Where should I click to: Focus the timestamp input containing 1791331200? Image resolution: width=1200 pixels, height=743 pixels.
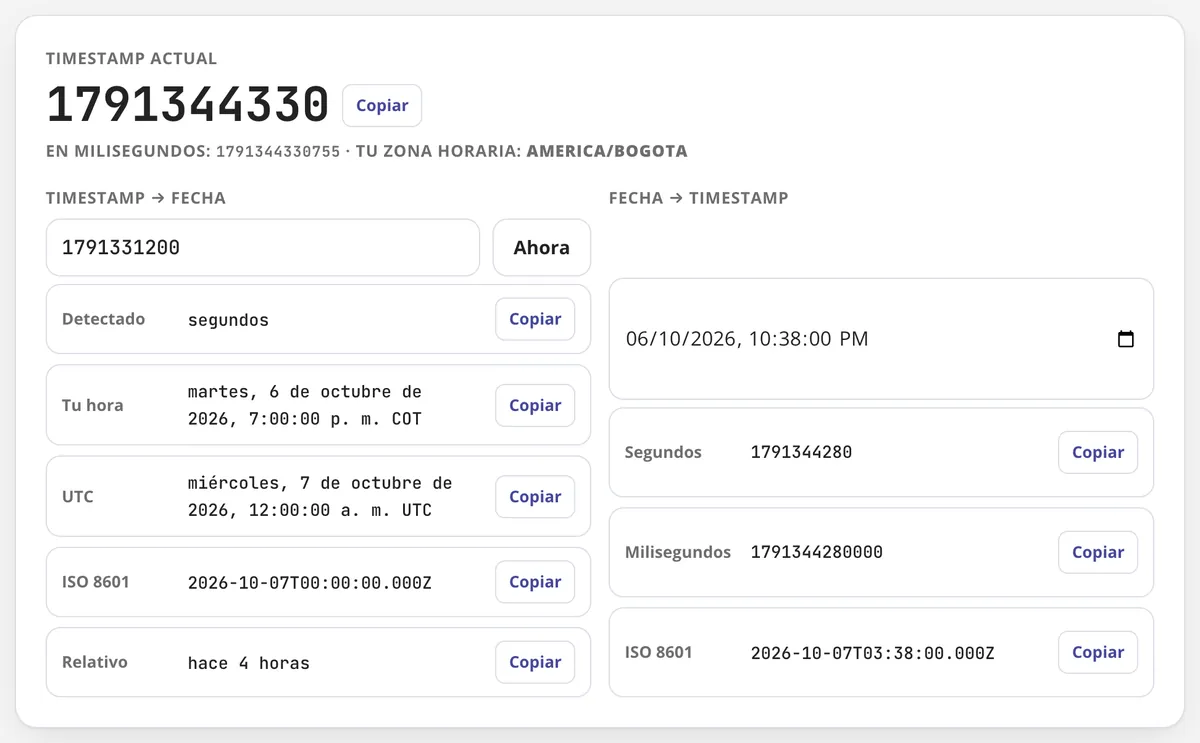click(x=263, y=248)
